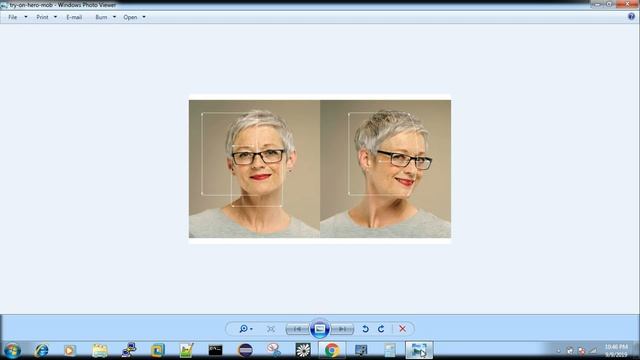Expand the zoom slider dropdown arrow
The height and width of the screenshot is (360, 640).
pyautogui.click(x=251, y=329)
